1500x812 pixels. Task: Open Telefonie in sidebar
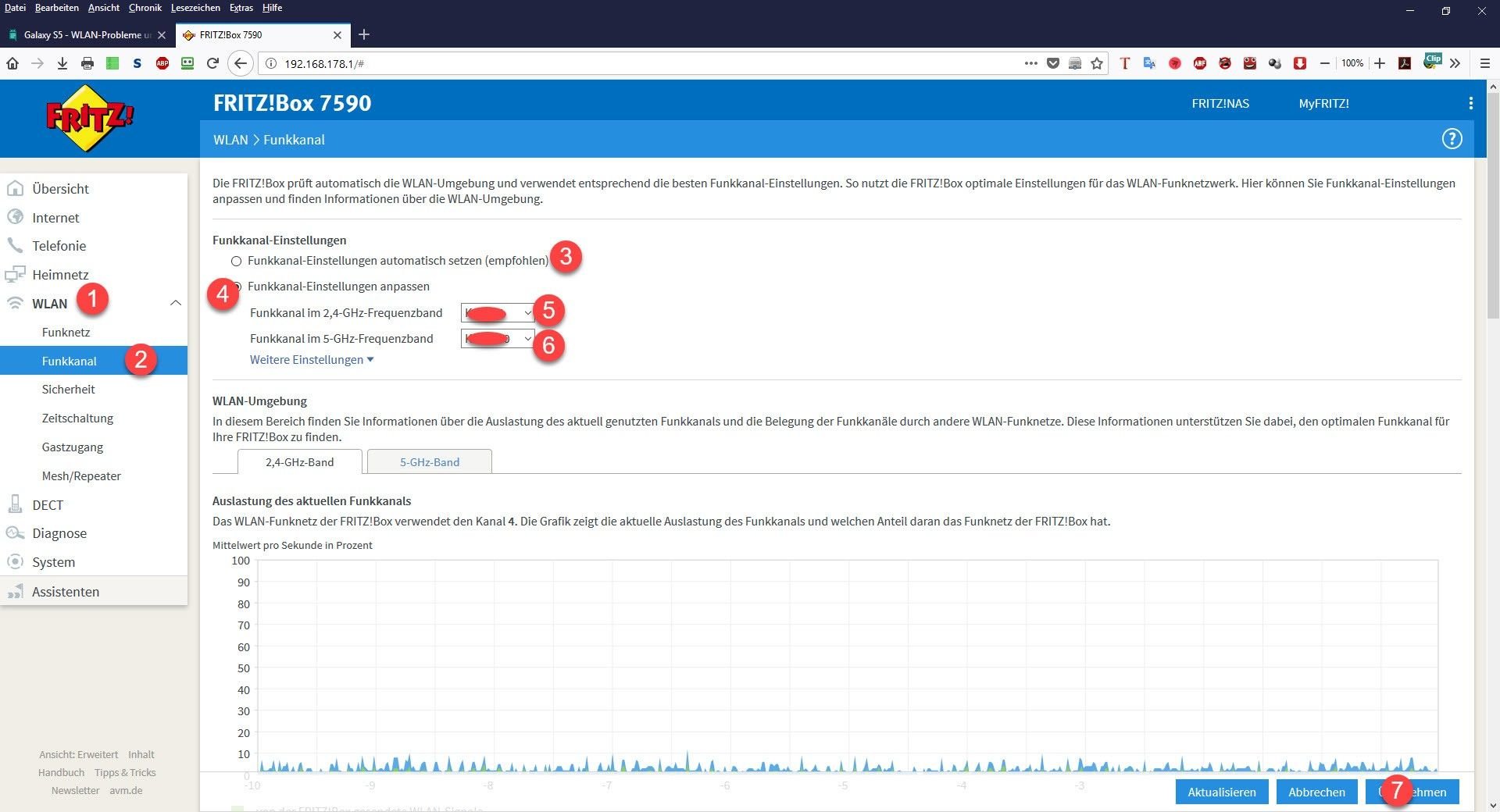point(94,246)
